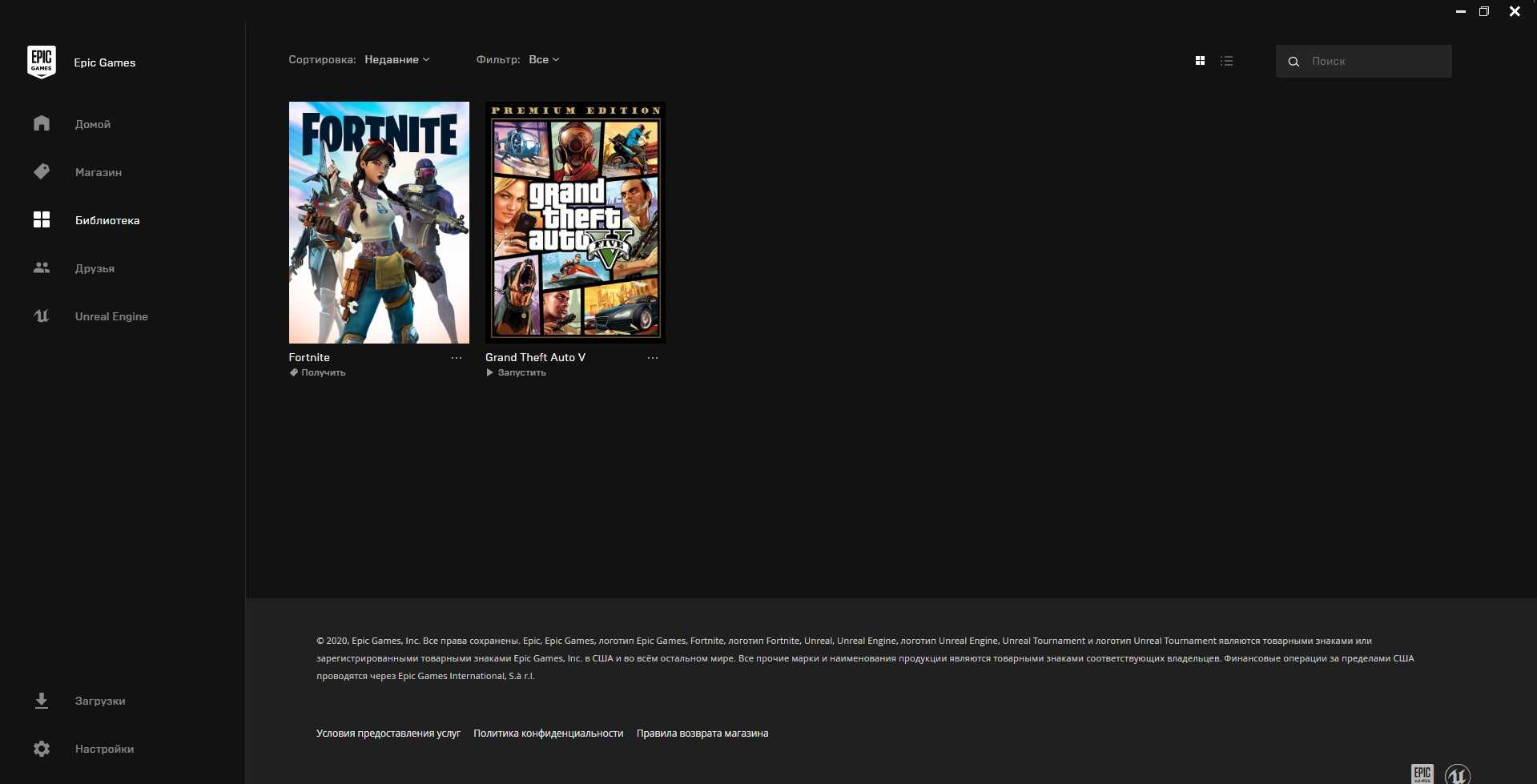Select Библиотека in the sidebar
Screen dimensions: 1537x784
point(107,220)
